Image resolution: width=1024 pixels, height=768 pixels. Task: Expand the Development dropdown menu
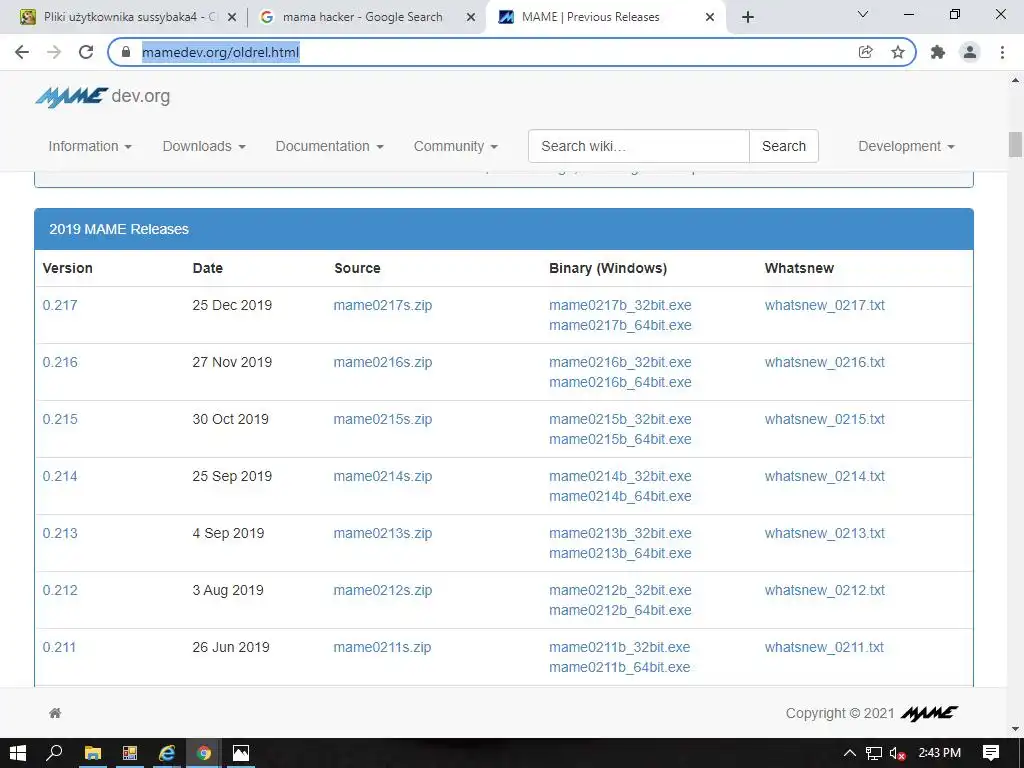(x=906, y=146)
